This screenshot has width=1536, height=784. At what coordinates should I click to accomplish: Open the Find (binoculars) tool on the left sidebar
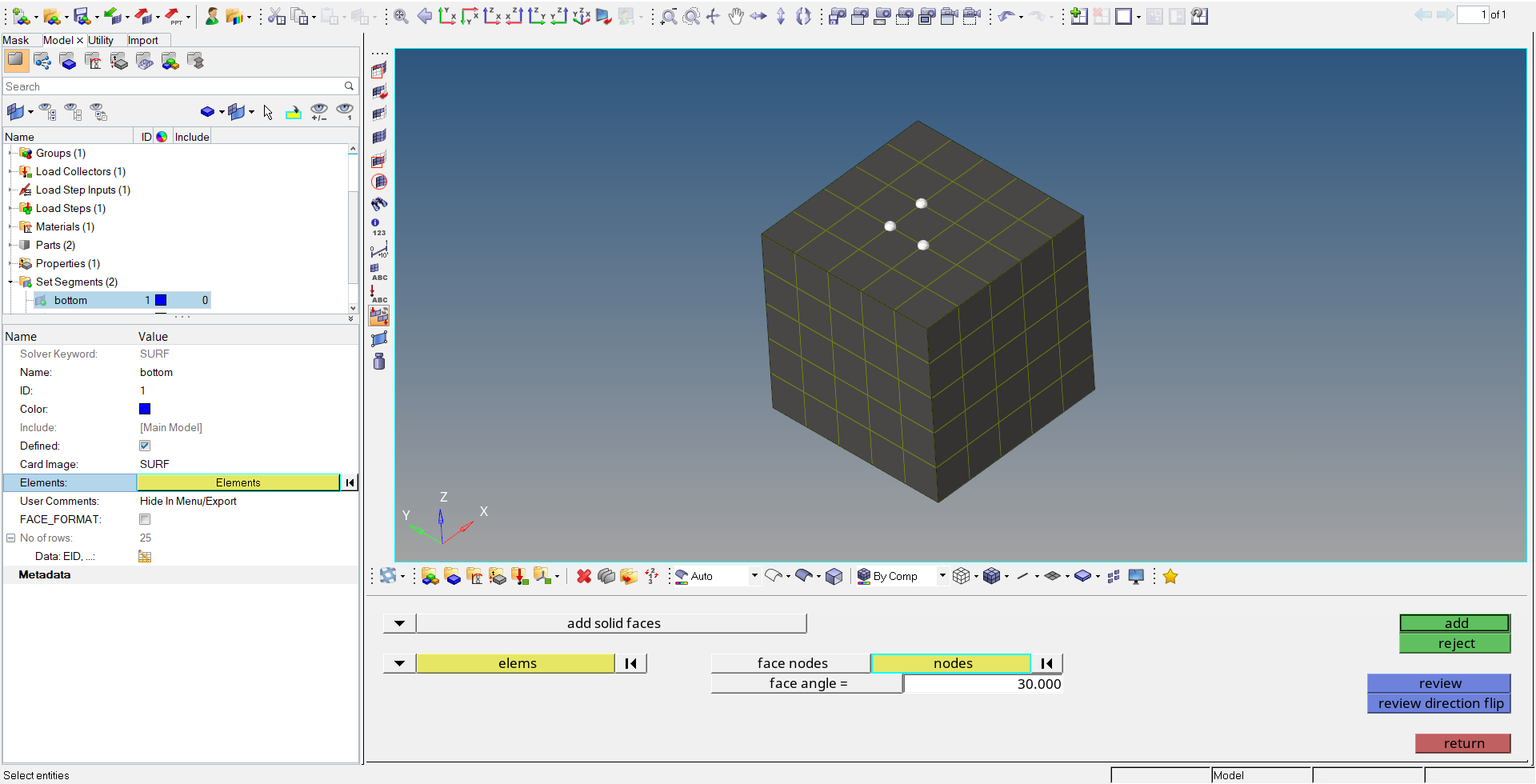(378, 204)
